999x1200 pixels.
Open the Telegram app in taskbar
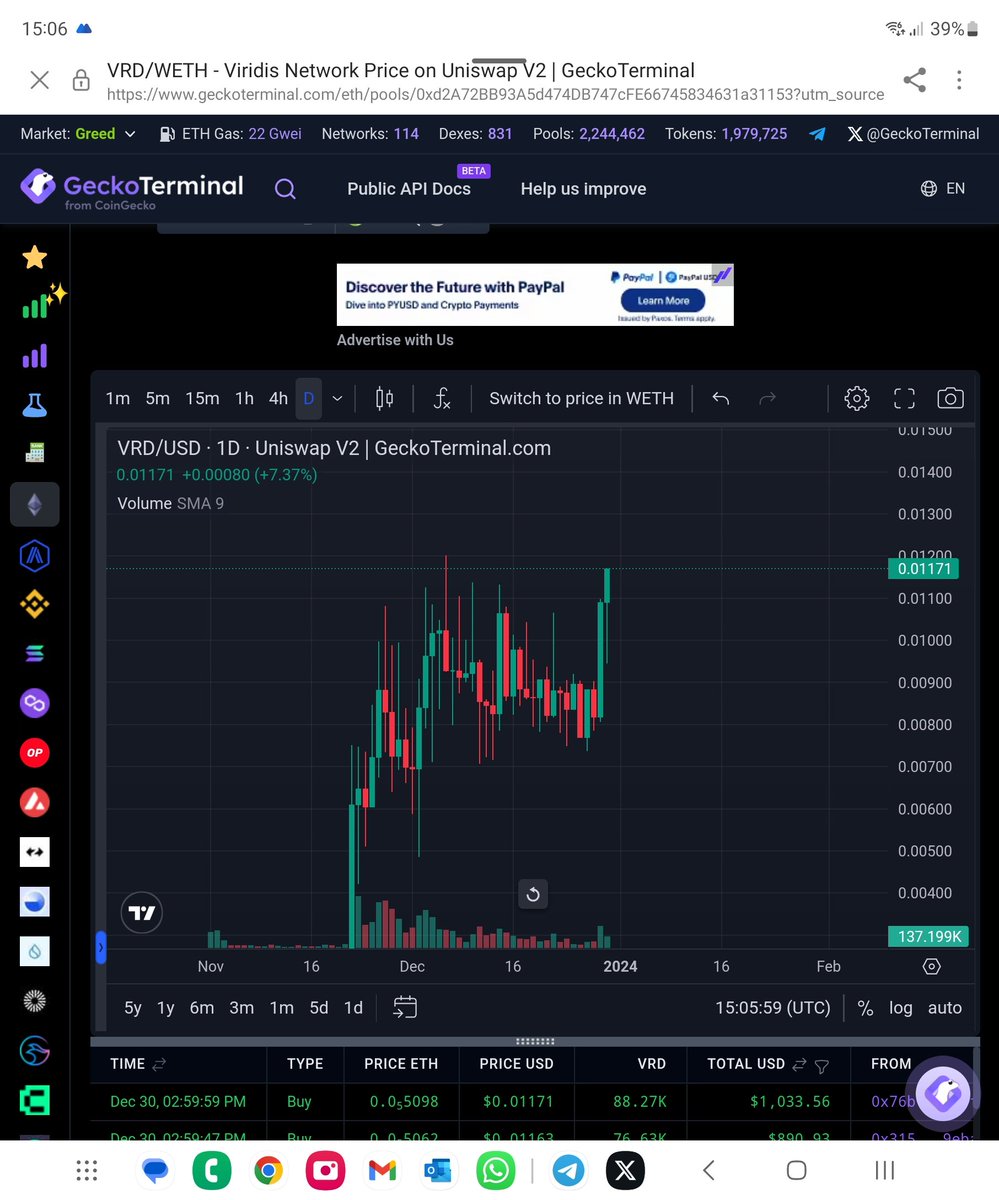[569, 1169]
